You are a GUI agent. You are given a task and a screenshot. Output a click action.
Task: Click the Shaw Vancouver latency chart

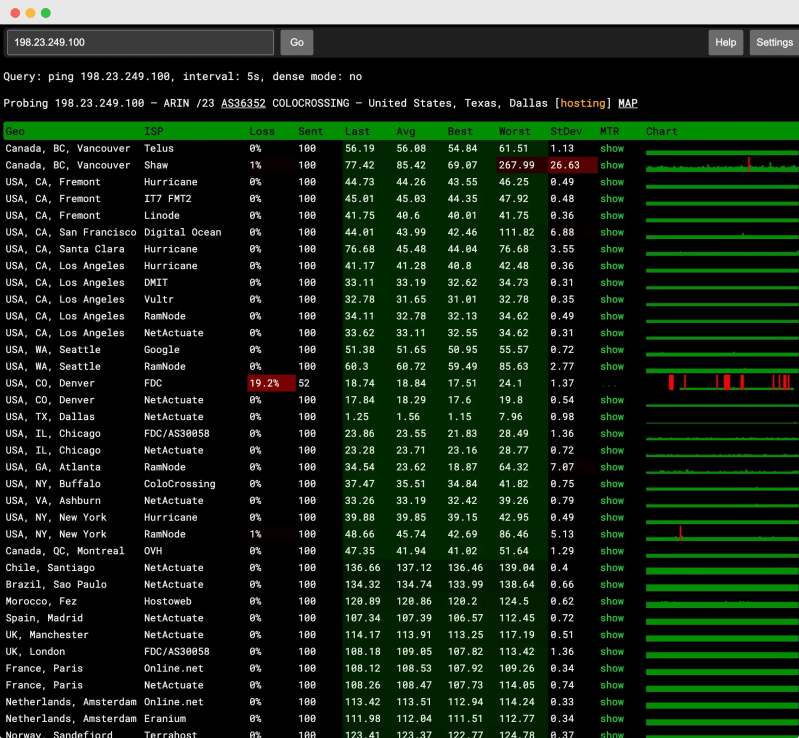(x=722, y=165)
